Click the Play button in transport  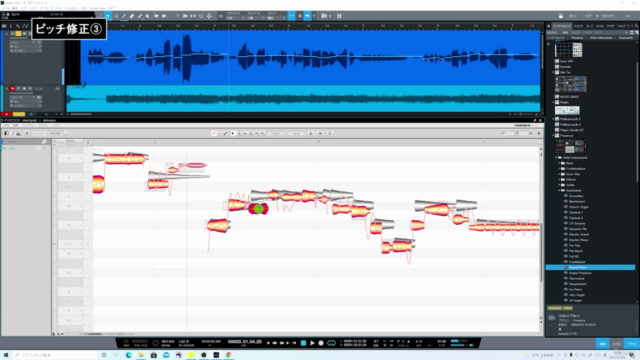[312, 343]
